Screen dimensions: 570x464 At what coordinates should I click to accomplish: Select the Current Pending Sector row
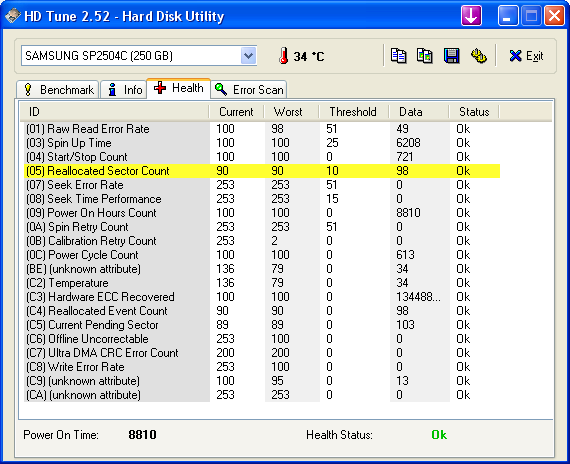(x=262, y=325)
